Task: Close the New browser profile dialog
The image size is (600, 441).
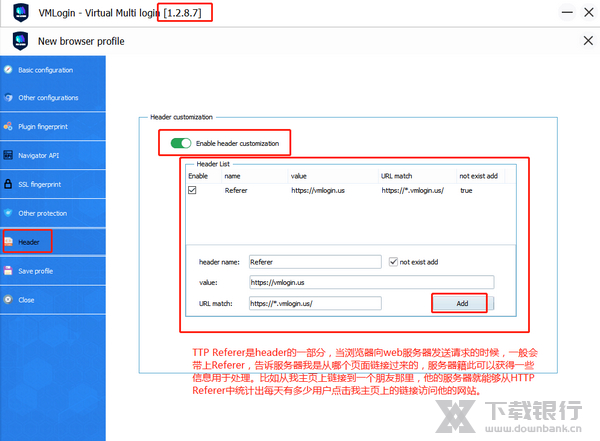Action: click(588, 41)
